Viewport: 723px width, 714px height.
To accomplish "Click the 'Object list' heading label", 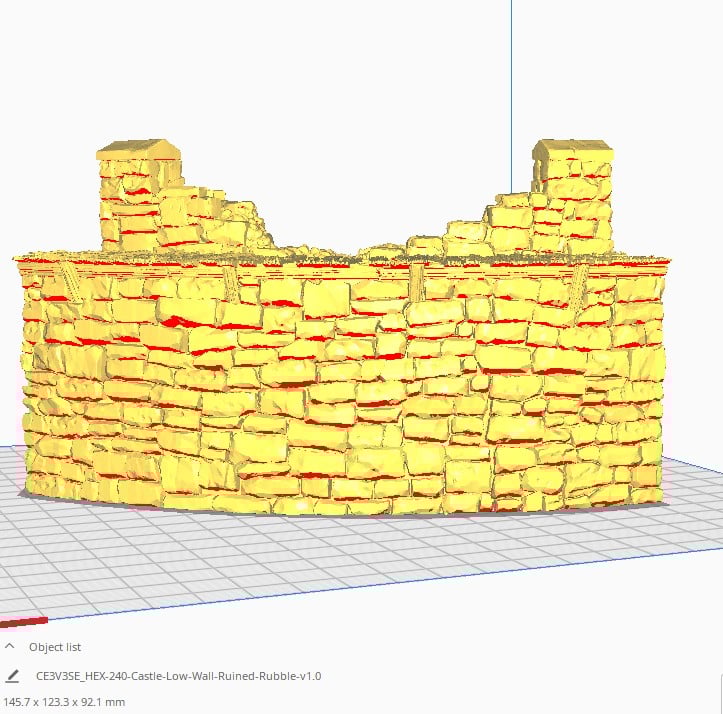I will pyautogui.click(x=55, y=647).
